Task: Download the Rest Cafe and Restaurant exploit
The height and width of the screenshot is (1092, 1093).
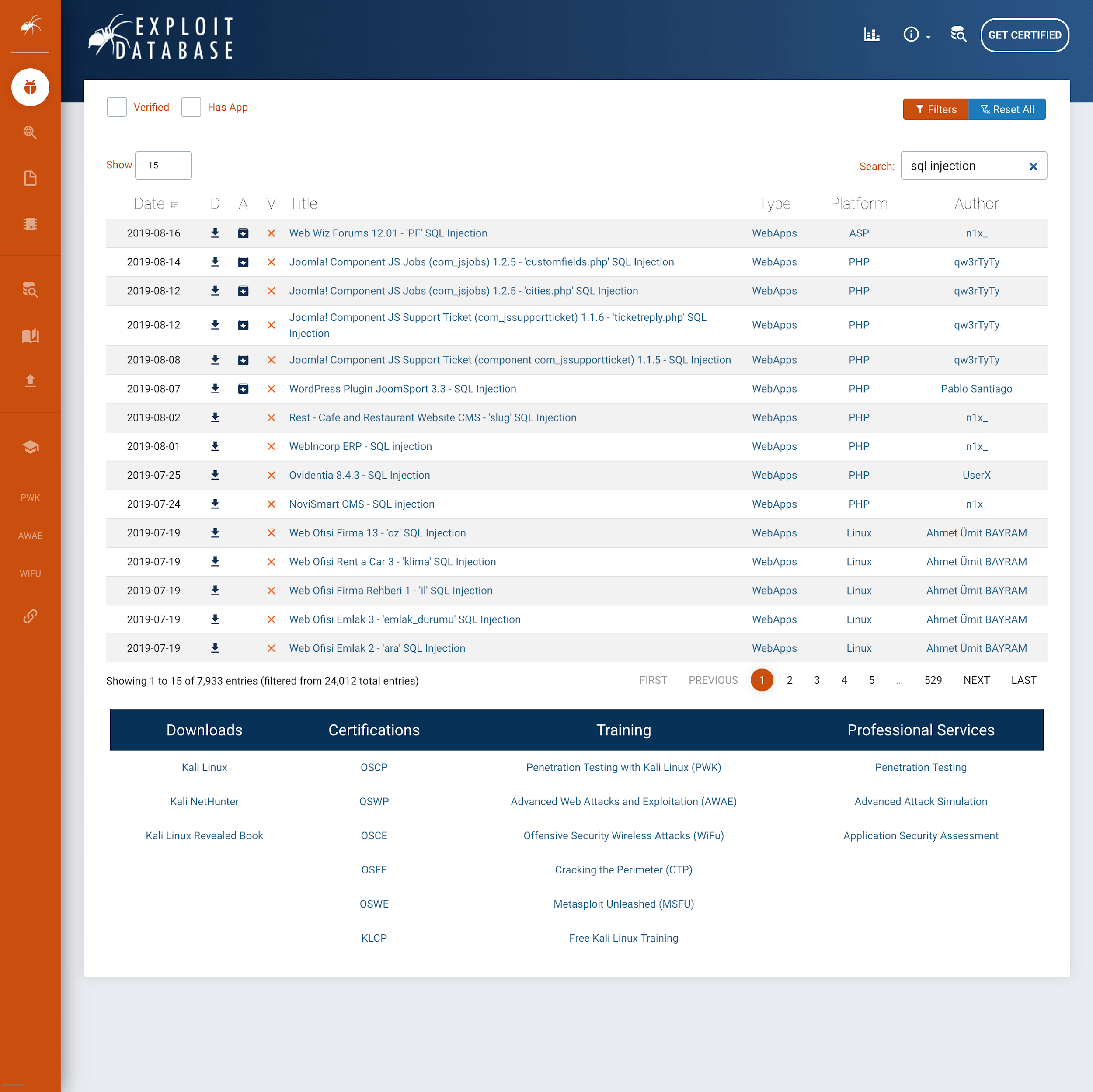Action: pos(215,417)
